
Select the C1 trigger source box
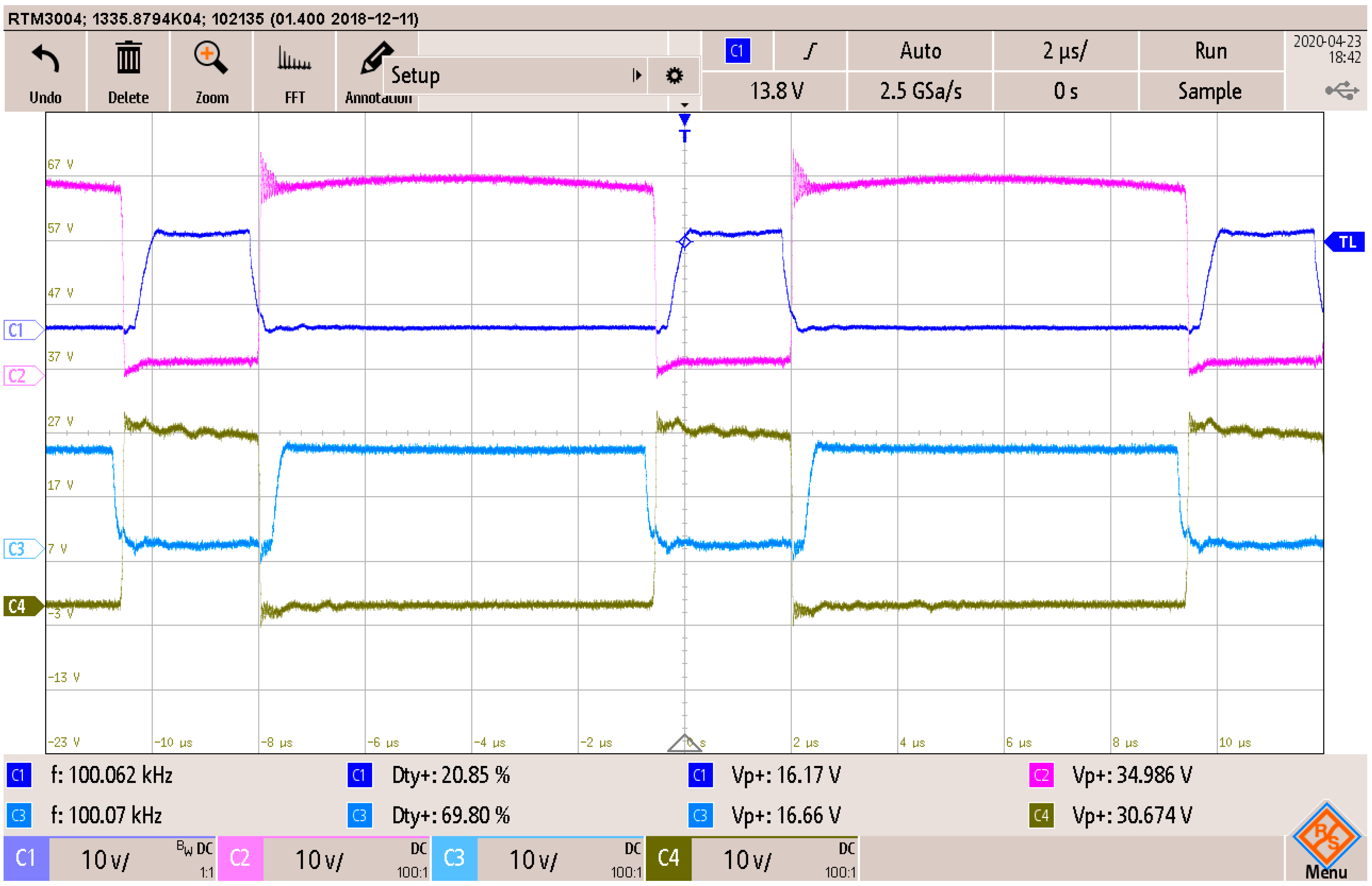coord(738,51)
